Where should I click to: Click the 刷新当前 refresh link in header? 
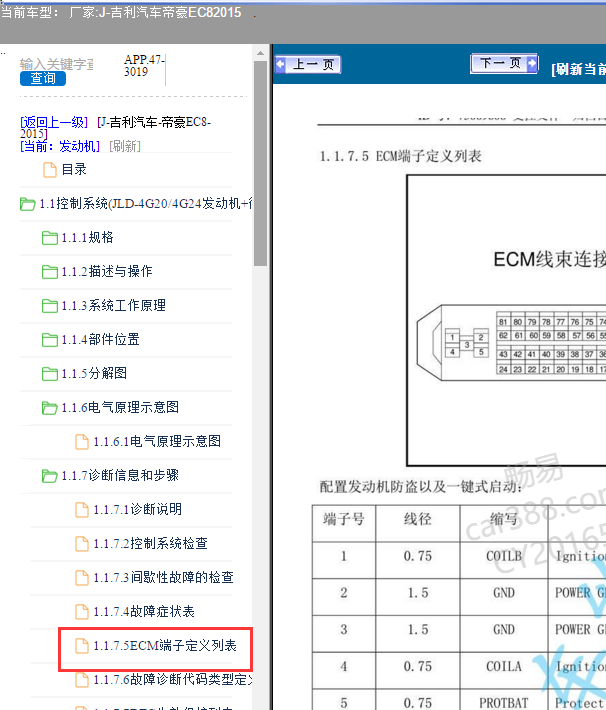(578, 69)
